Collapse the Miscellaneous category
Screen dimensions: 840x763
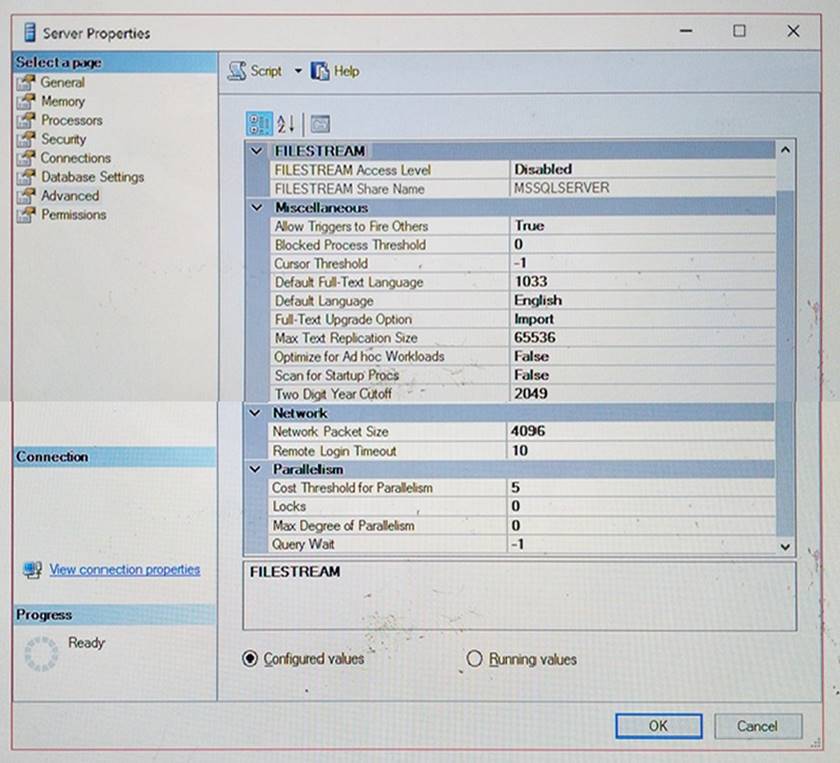(257, 207)
